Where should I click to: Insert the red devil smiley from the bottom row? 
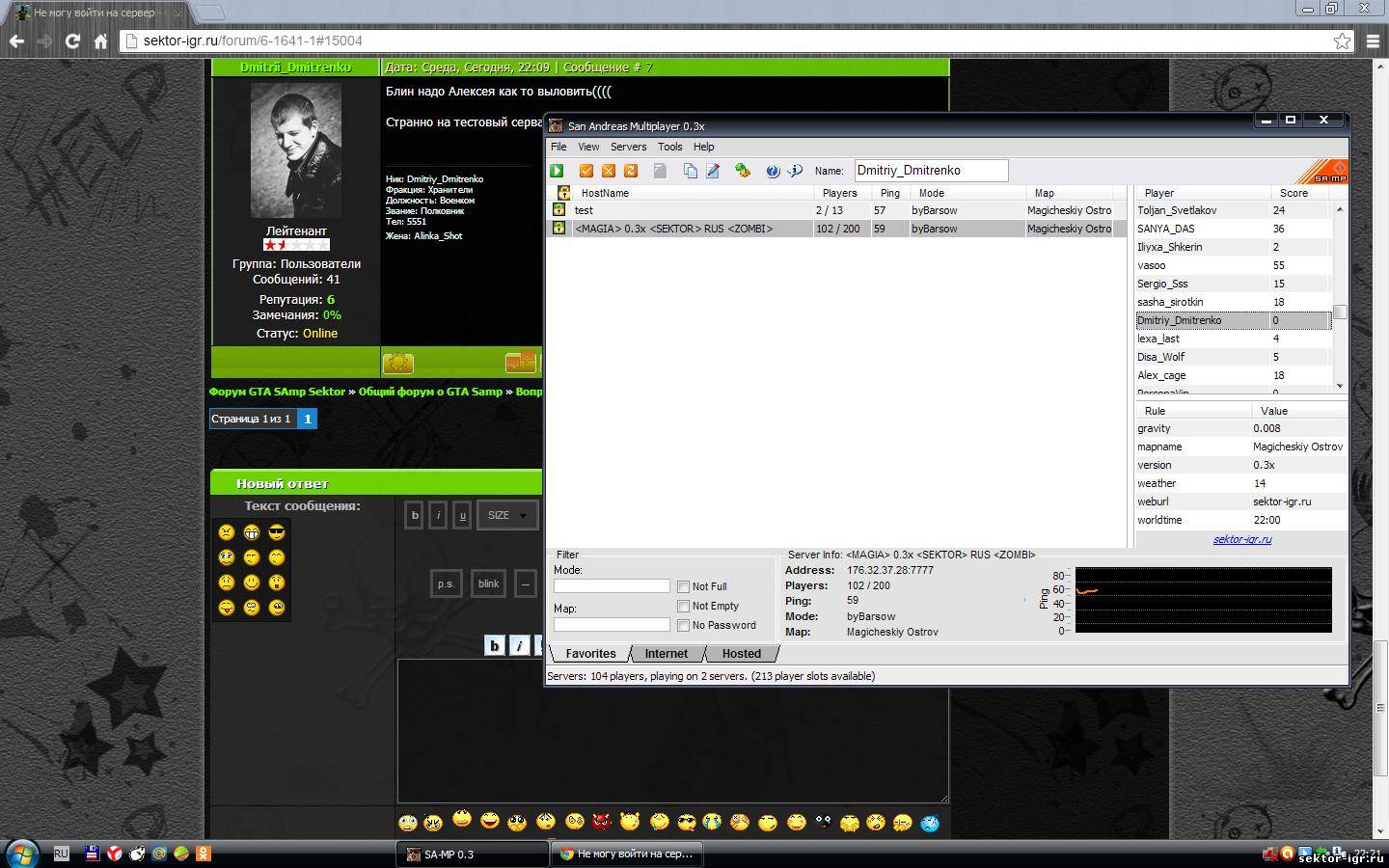coord(602,821)
